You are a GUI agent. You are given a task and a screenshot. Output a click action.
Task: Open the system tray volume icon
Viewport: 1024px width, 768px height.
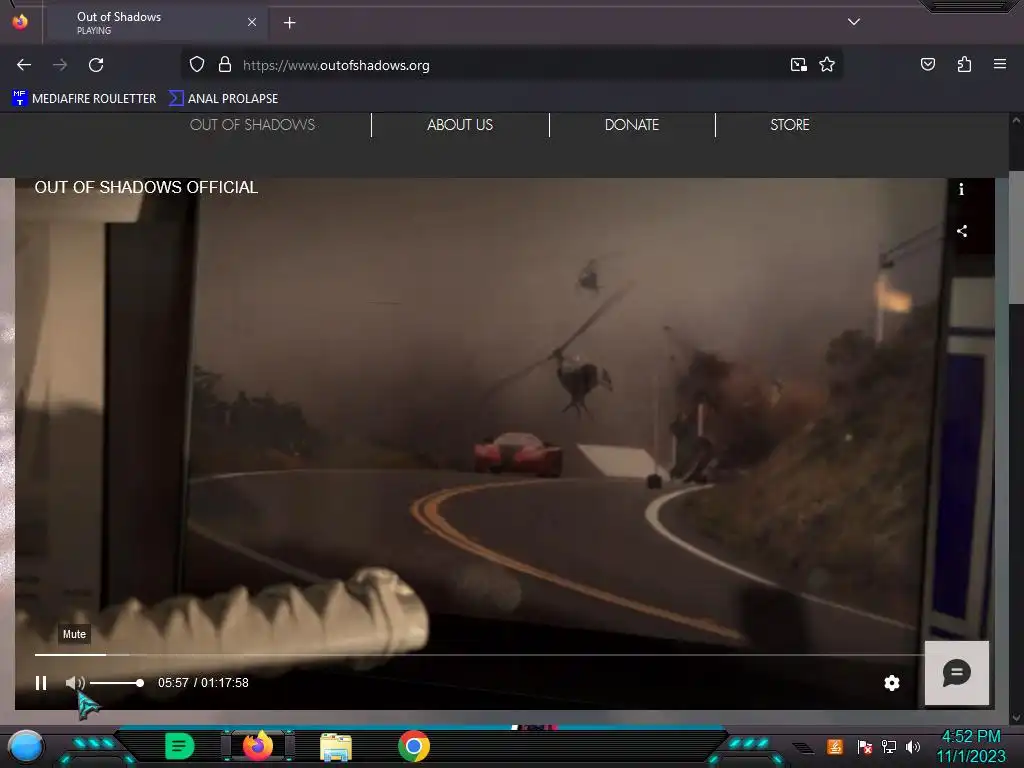click(x=913, y=746)
